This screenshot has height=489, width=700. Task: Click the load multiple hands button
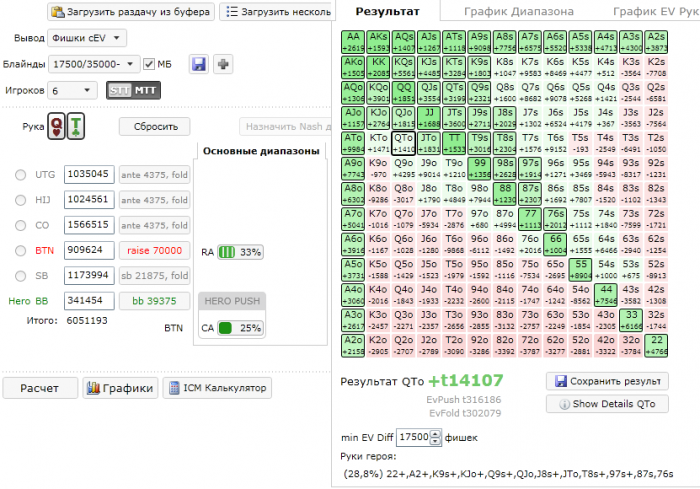[x=277, y=12]
